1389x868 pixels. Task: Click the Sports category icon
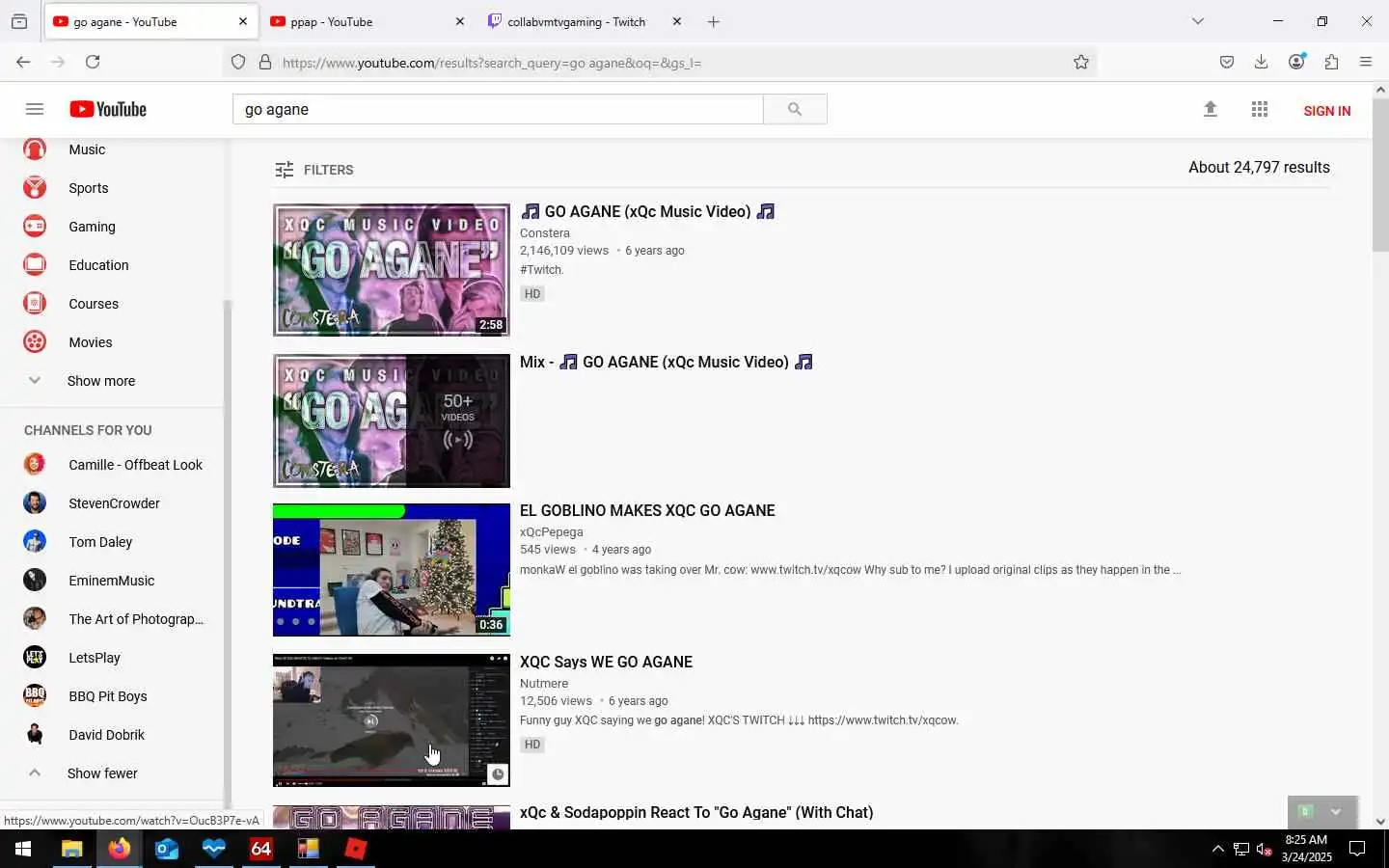35,188
